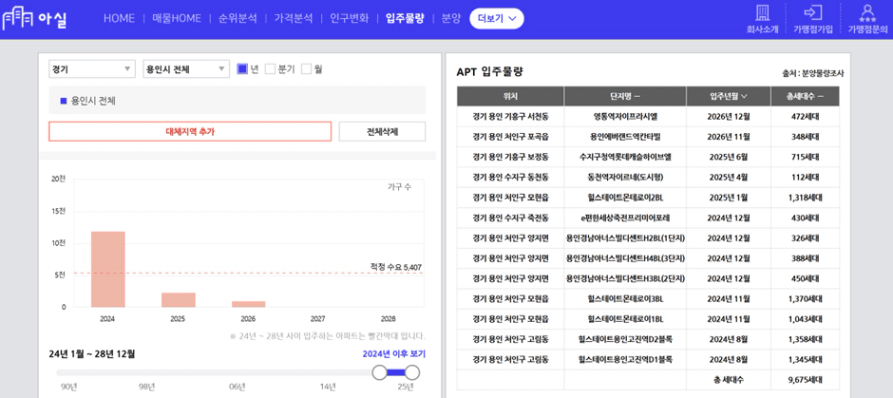The image size is (893, 398).
Task: Open the 경기 region dropdown
Action: coord(92,69)
